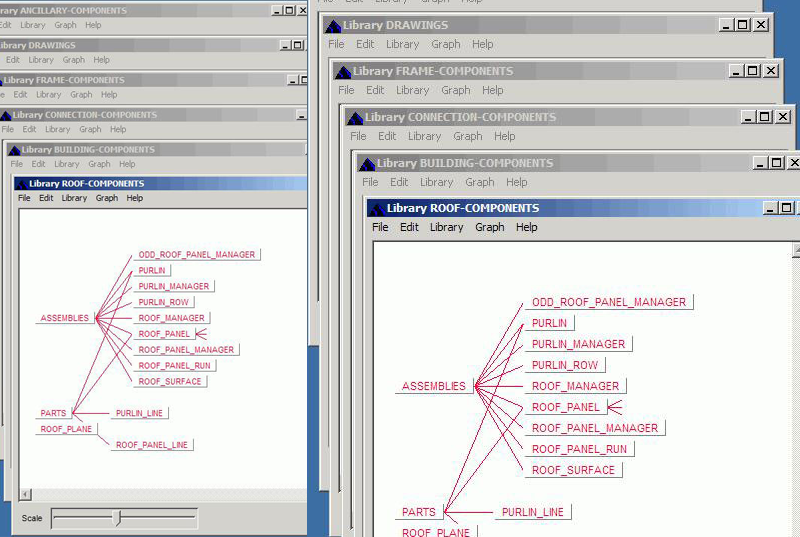Image resolution: width=800 pixels, height=537 pixels.
Task: Open Graph menu in left BUILDING-COMPONENTS window
Action: click(99, 164)
